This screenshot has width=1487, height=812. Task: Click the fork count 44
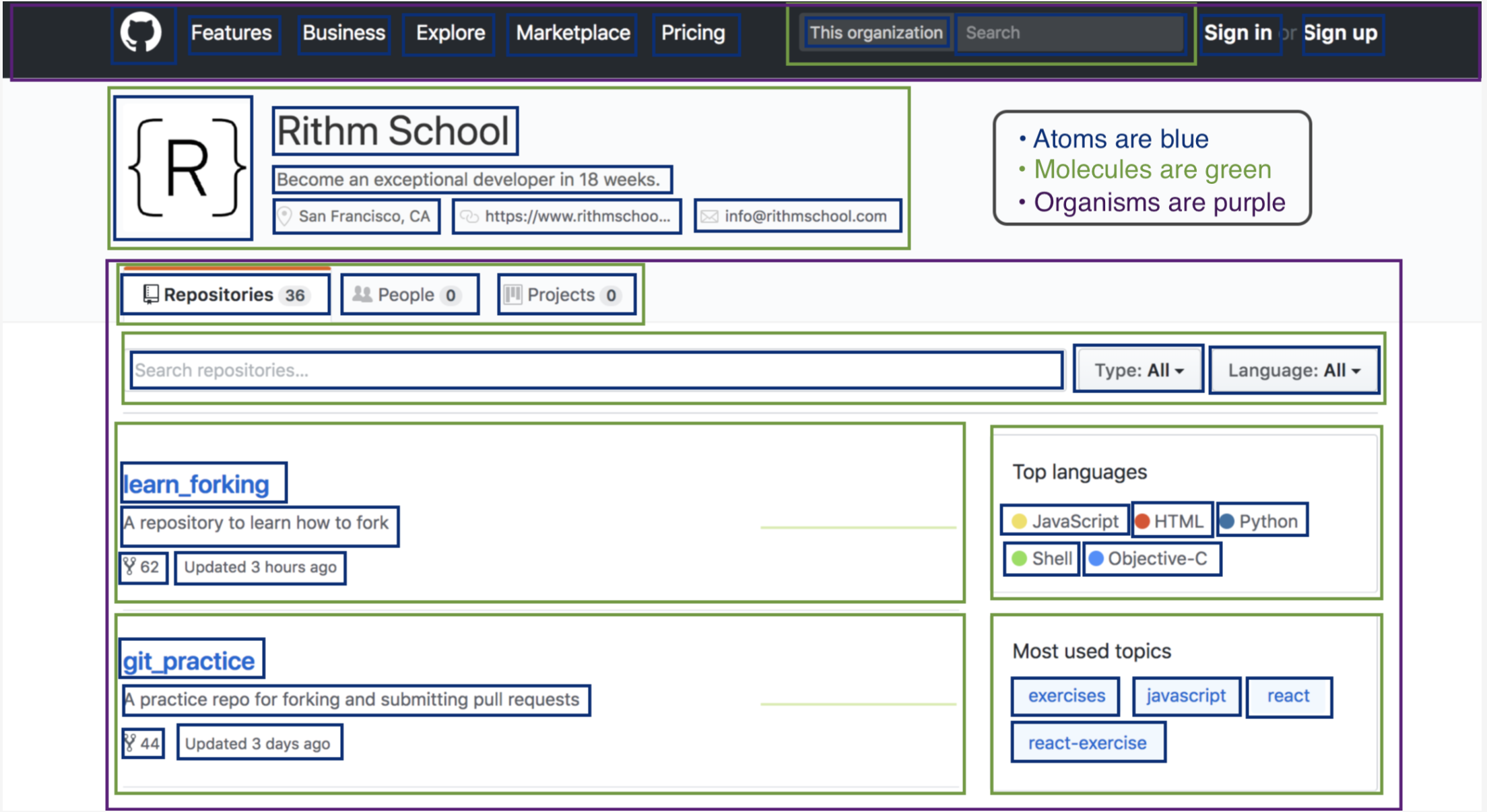[150, 744]
